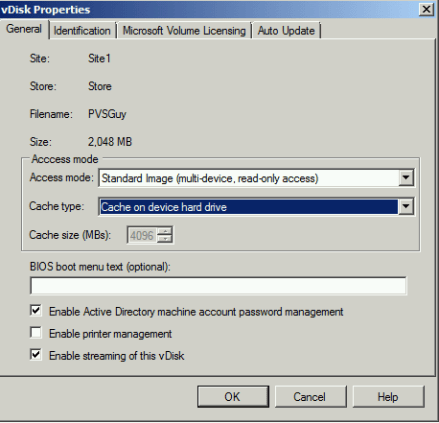Screen dimensions: 439x423
Task: Open the Microsoft Volume Licensing tab
Action: point(184,31)
